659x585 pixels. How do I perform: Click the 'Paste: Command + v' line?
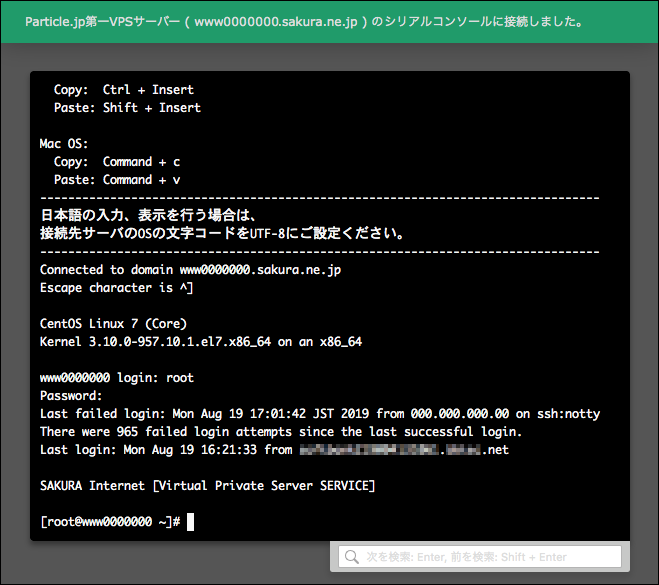117,180
